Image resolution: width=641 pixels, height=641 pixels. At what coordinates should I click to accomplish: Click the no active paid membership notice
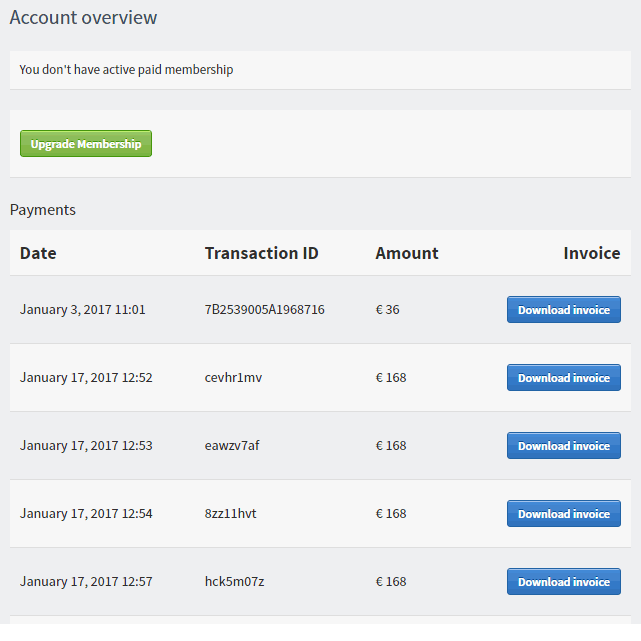pyautogui.click(x=126, y=69)
